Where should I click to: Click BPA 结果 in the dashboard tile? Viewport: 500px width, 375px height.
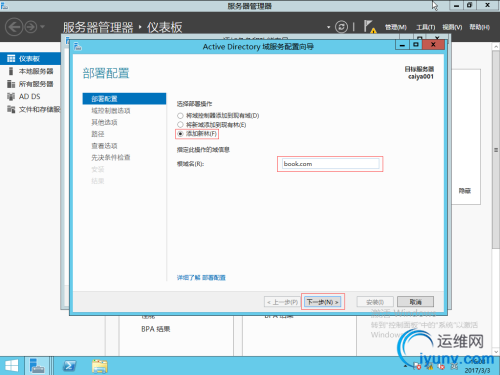pyautogui.click(x=156, y=329)
